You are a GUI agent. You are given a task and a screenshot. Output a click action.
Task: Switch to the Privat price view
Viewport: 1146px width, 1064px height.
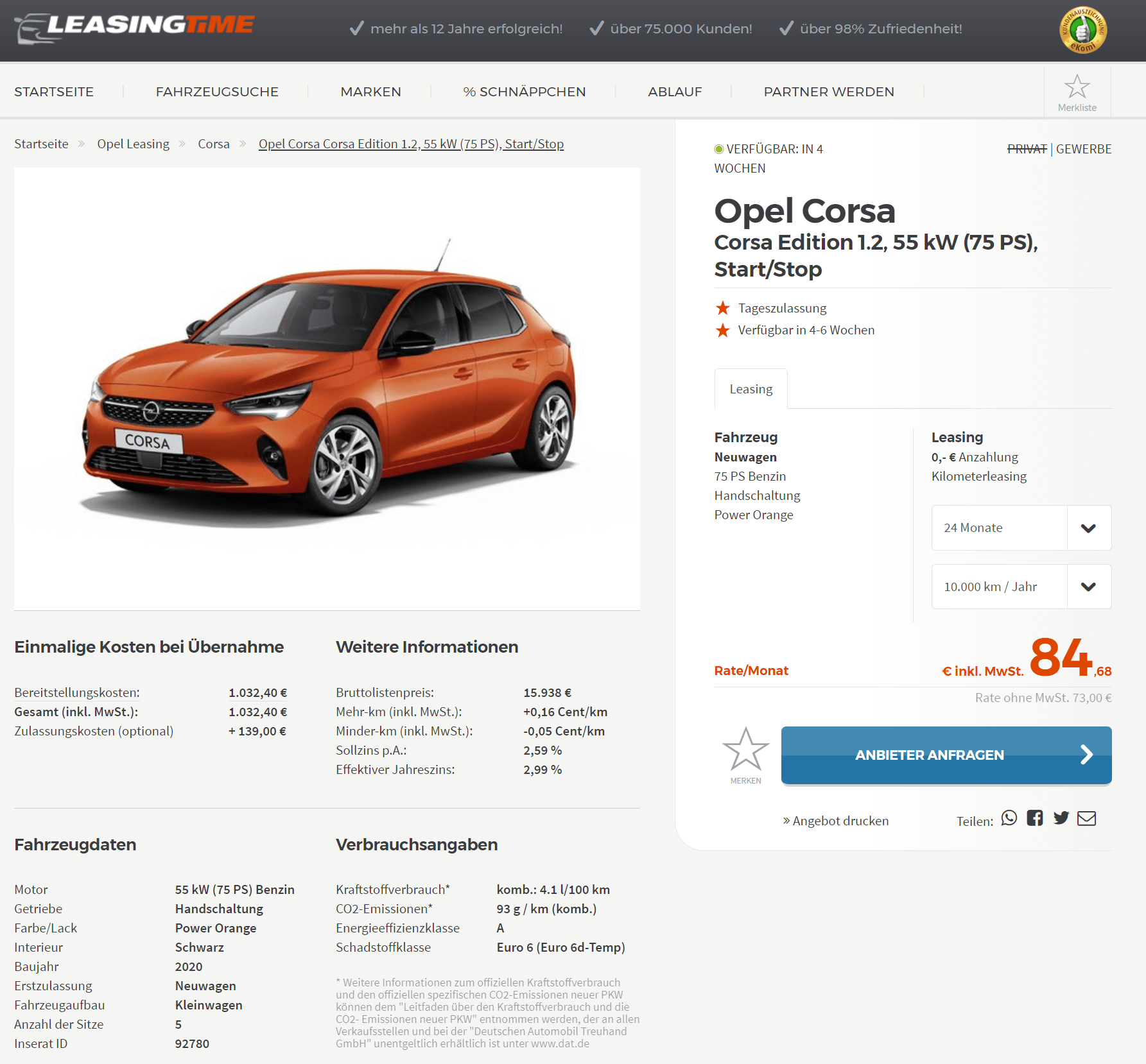pos(1027,149)
